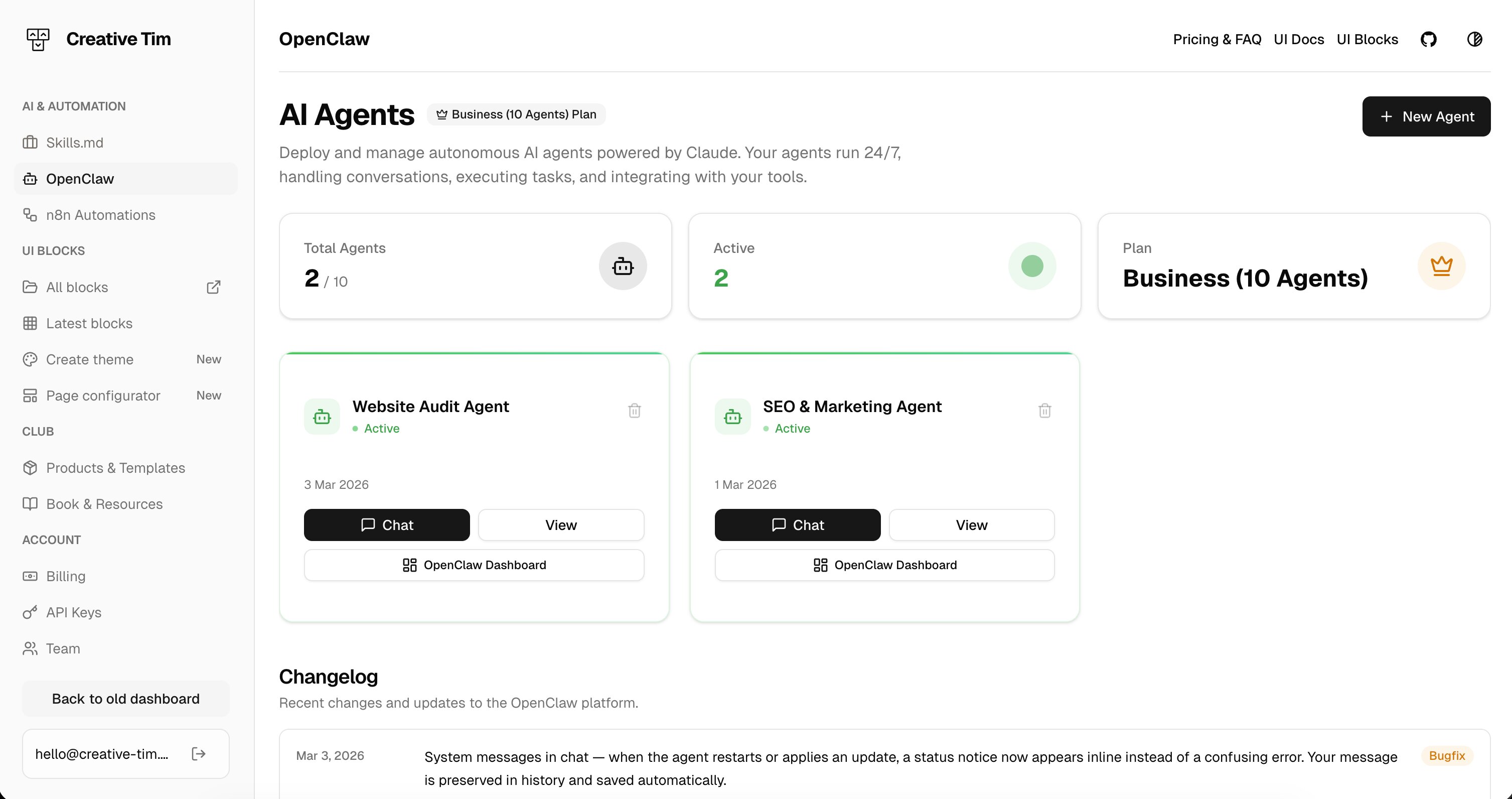The height and width of the screenshot is (799, 1512).
Task: Click the OpenClaw page title in header
Action: pos(324,39)
